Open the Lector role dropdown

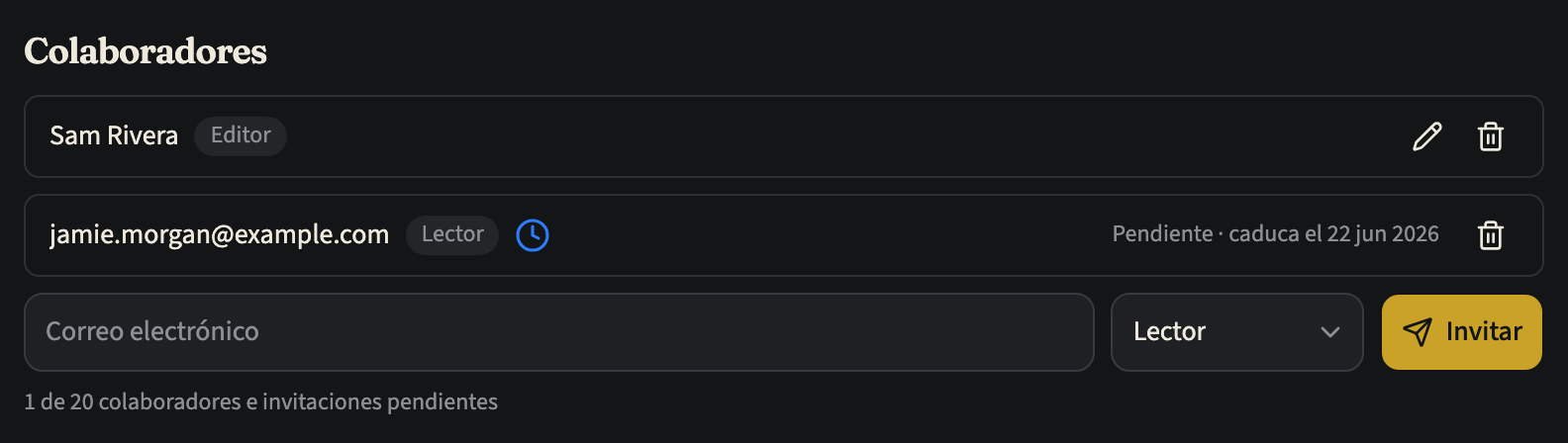pos(1237,332)
